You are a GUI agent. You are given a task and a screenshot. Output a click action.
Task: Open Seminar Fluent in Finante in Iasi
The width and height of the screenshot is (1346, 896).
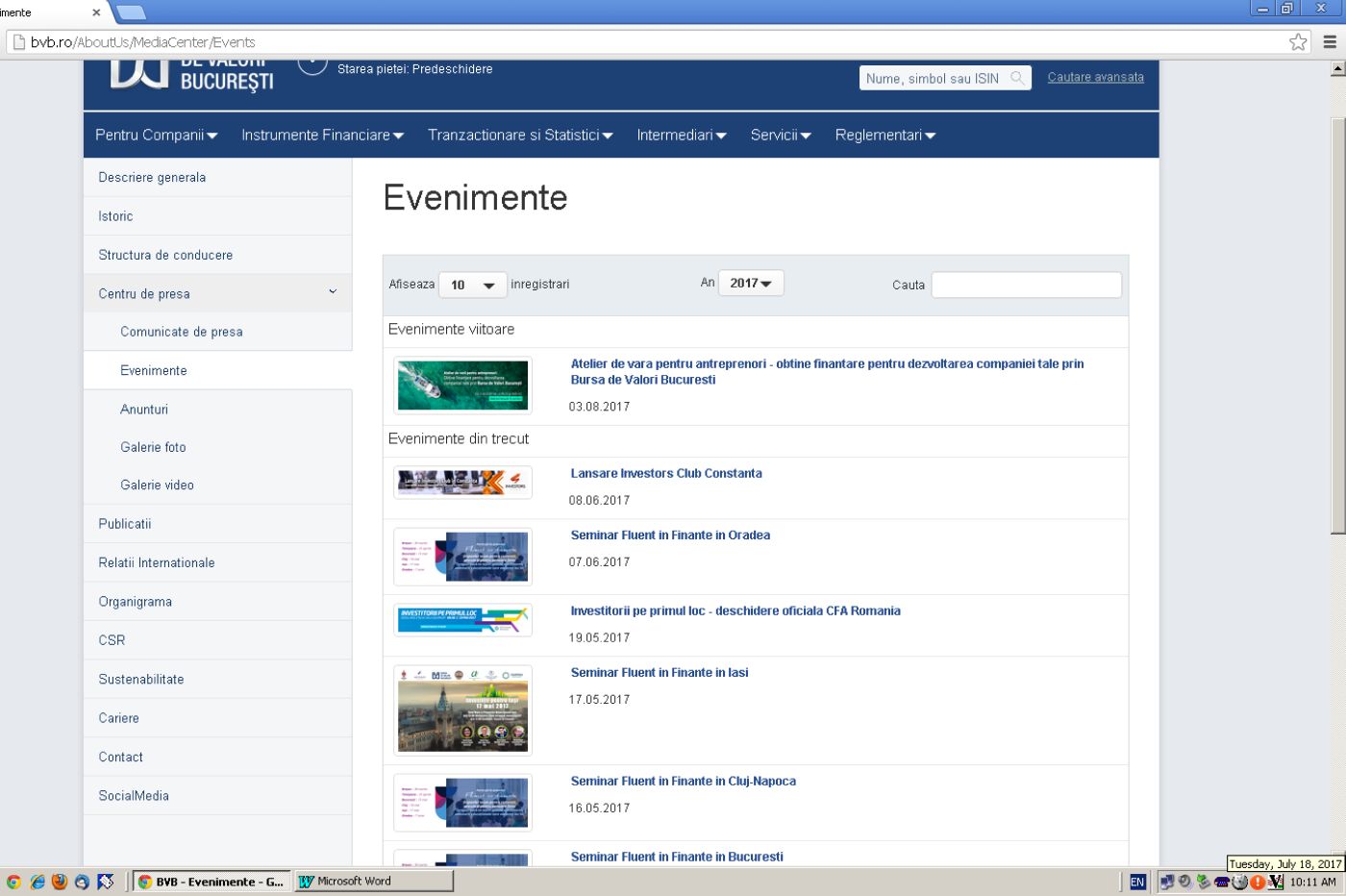[x=660, y=672]
